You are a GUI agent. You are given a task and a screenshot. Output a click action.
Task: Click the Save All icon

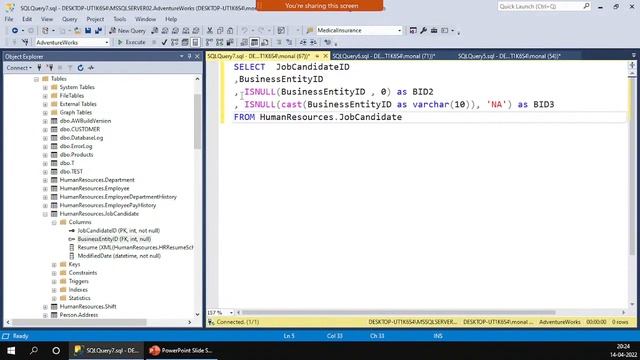click(98, 31)
